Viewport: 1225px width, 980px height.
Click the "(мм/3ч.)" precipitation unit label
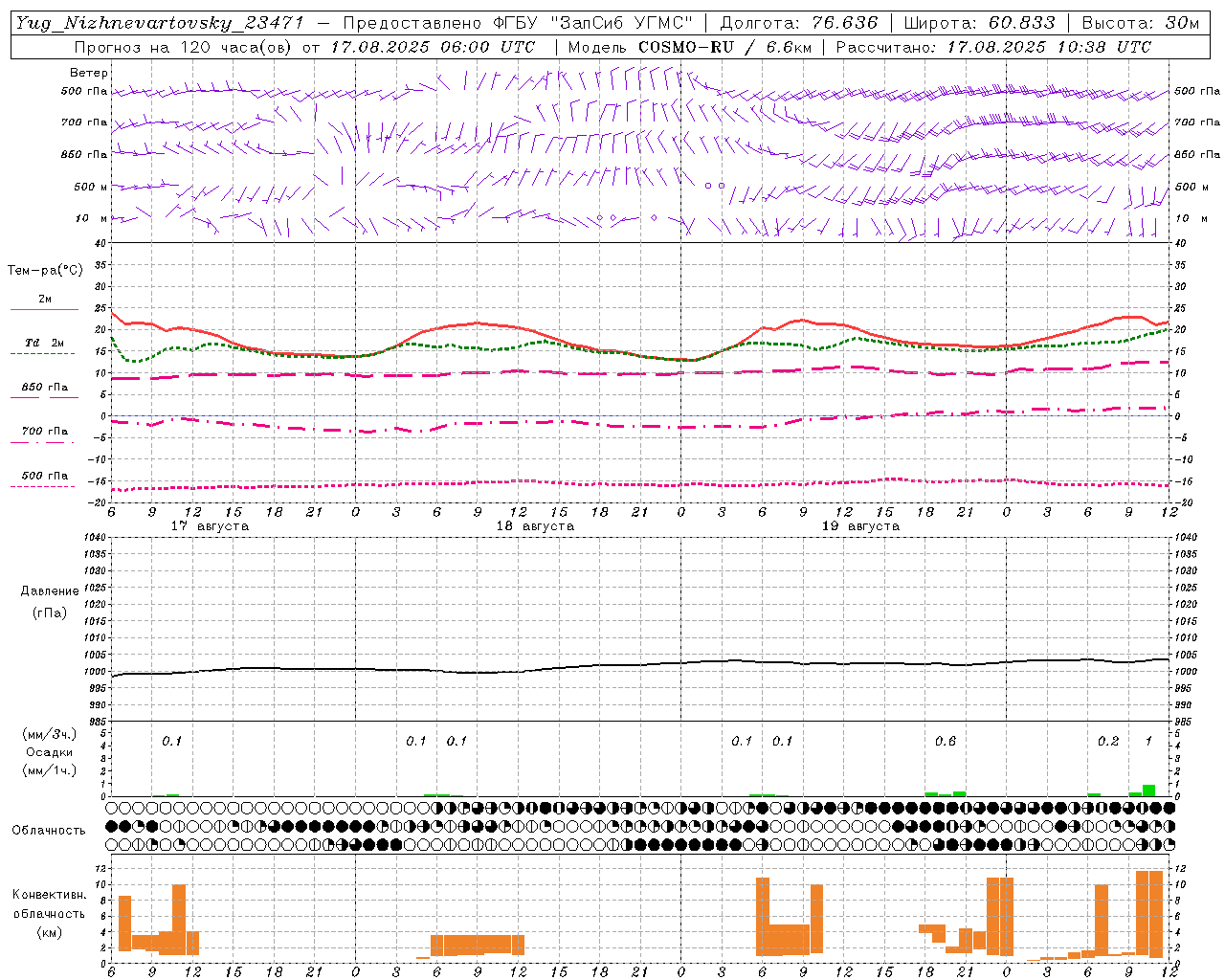tap(50, 735)
